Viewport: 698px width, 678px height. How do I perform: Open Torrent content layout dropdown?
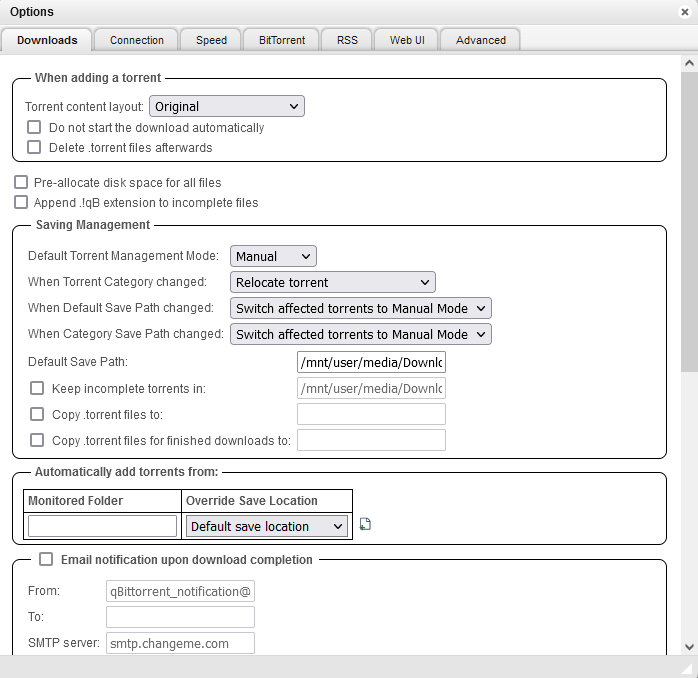point(227,106)
